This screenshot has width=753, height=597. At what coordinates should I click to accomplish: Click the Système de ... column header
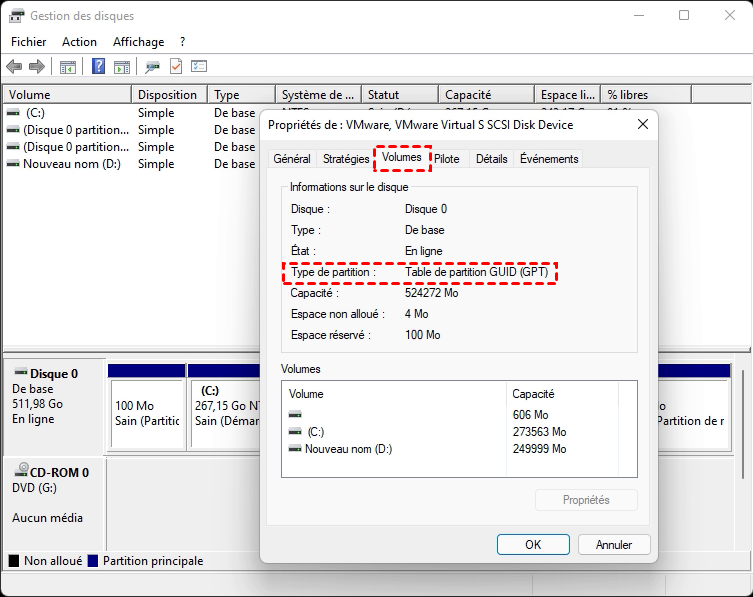click(318, 95)
